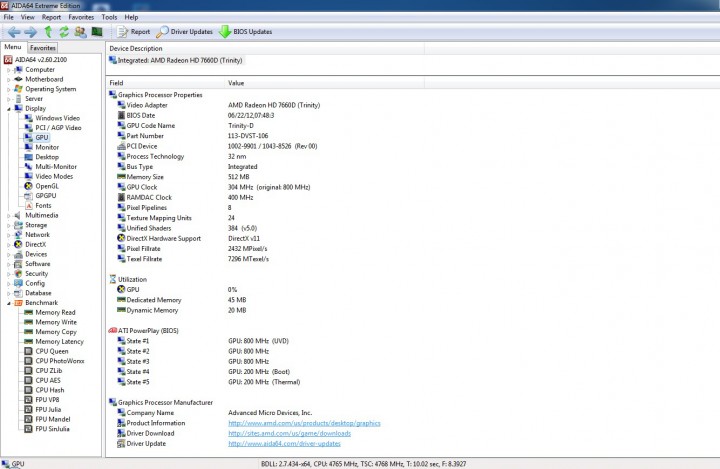Screen dimensions: 720x469
Task: Select the Desktop tree item
Action: [x=47, y=157]
